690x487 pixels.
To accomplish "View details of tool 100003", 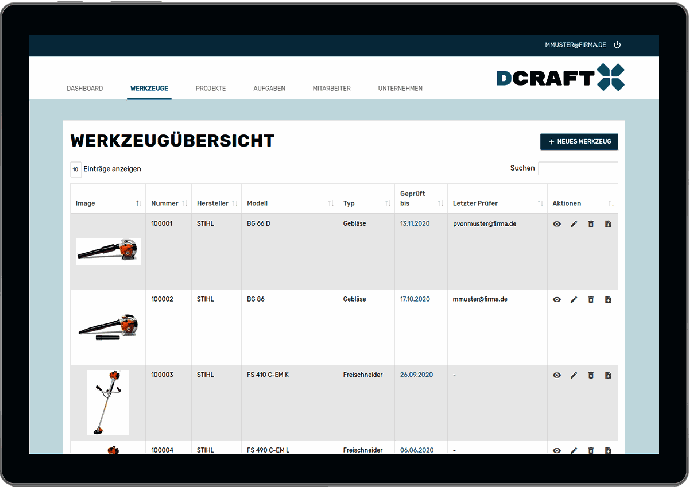I will coord(557,375).
